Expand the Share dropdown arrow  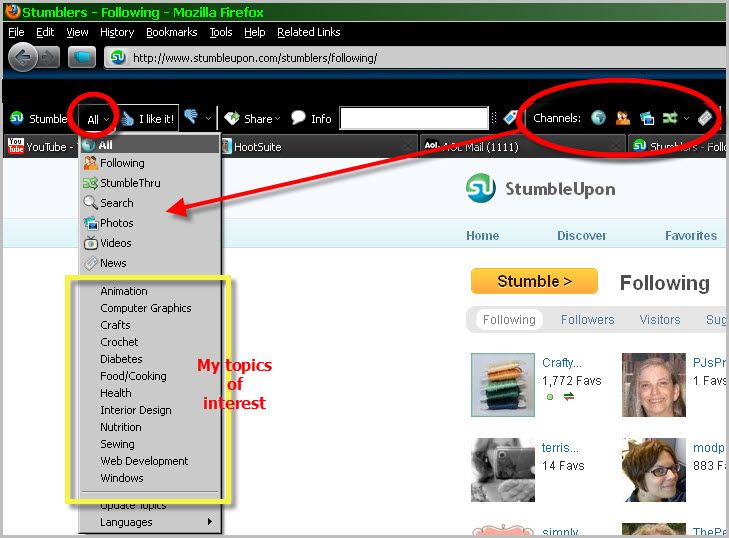click(x=277, y=119)
